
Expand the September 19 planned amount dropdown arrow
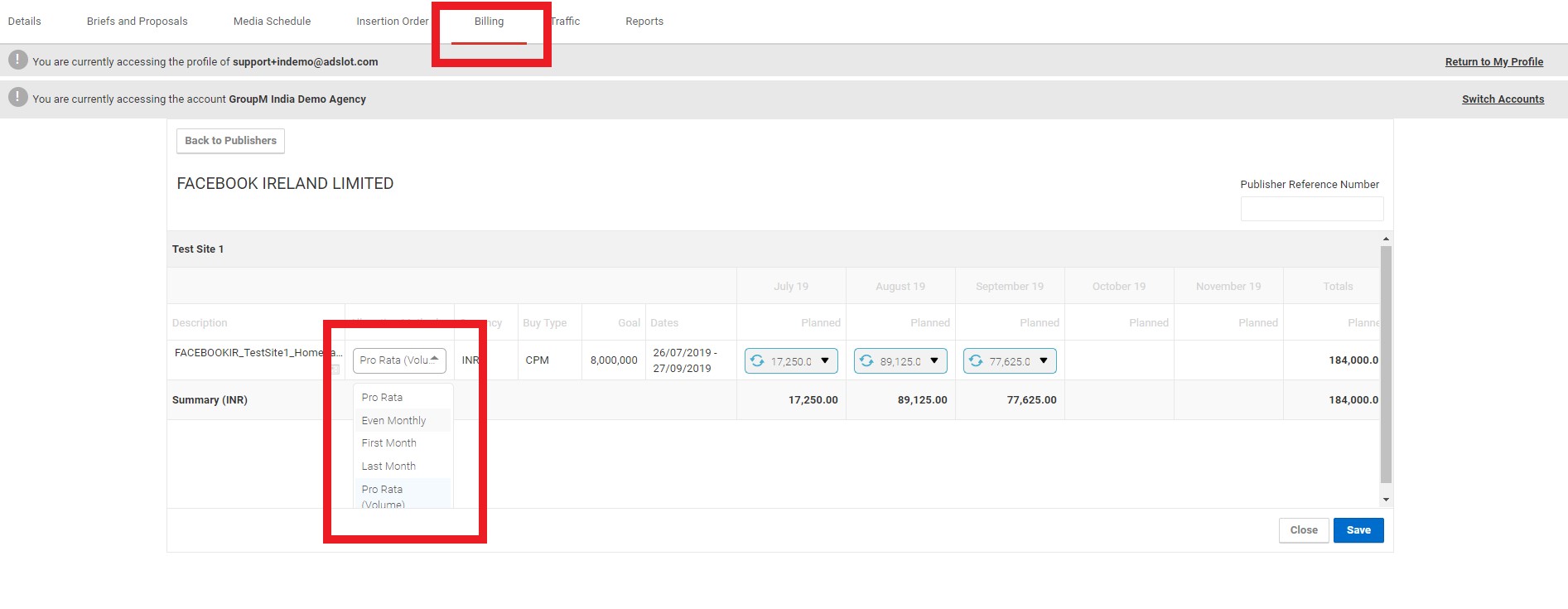click(x=1044, y=360)
